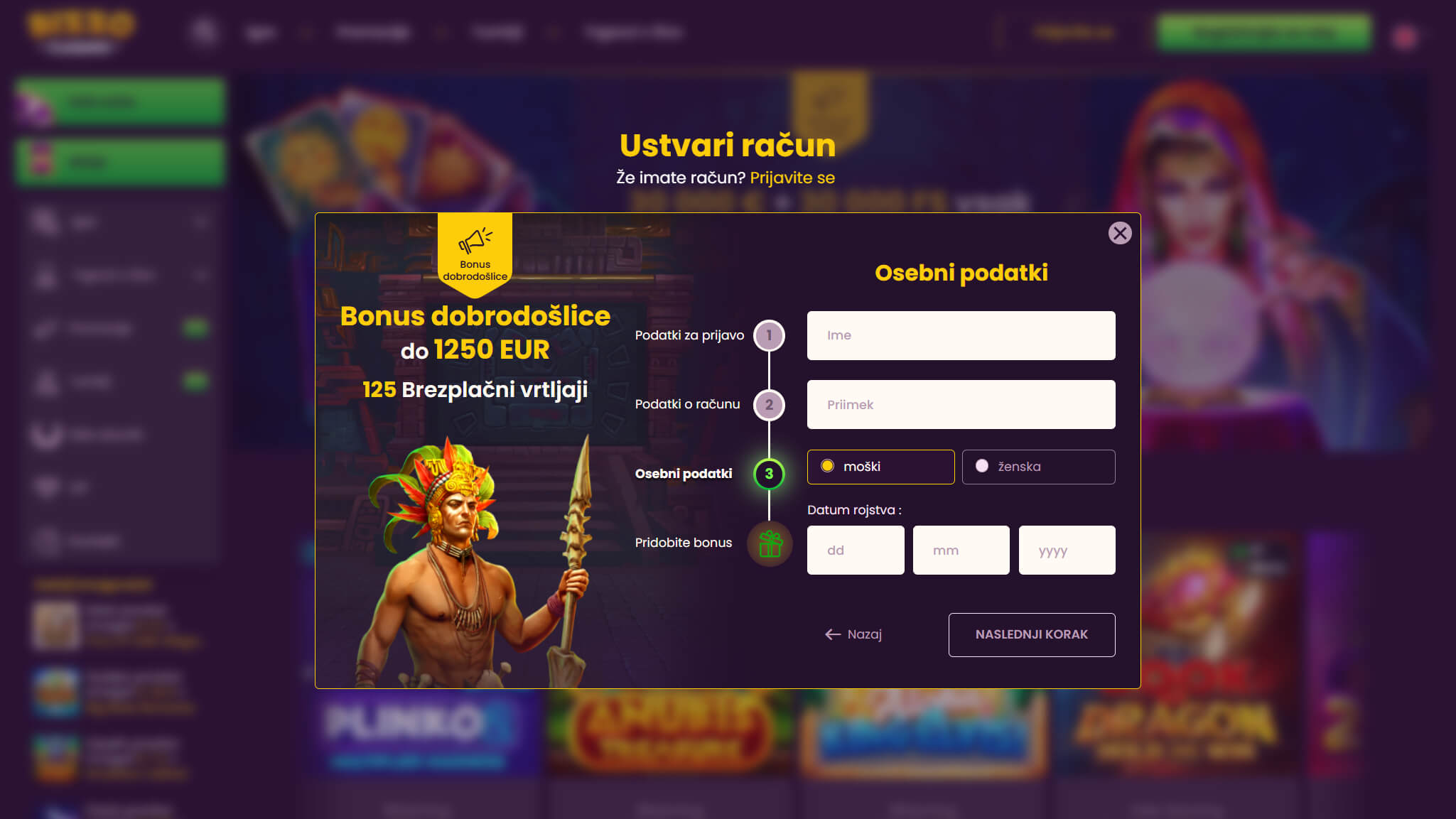Close the registration dialog with X icon

coord(1120,233)
